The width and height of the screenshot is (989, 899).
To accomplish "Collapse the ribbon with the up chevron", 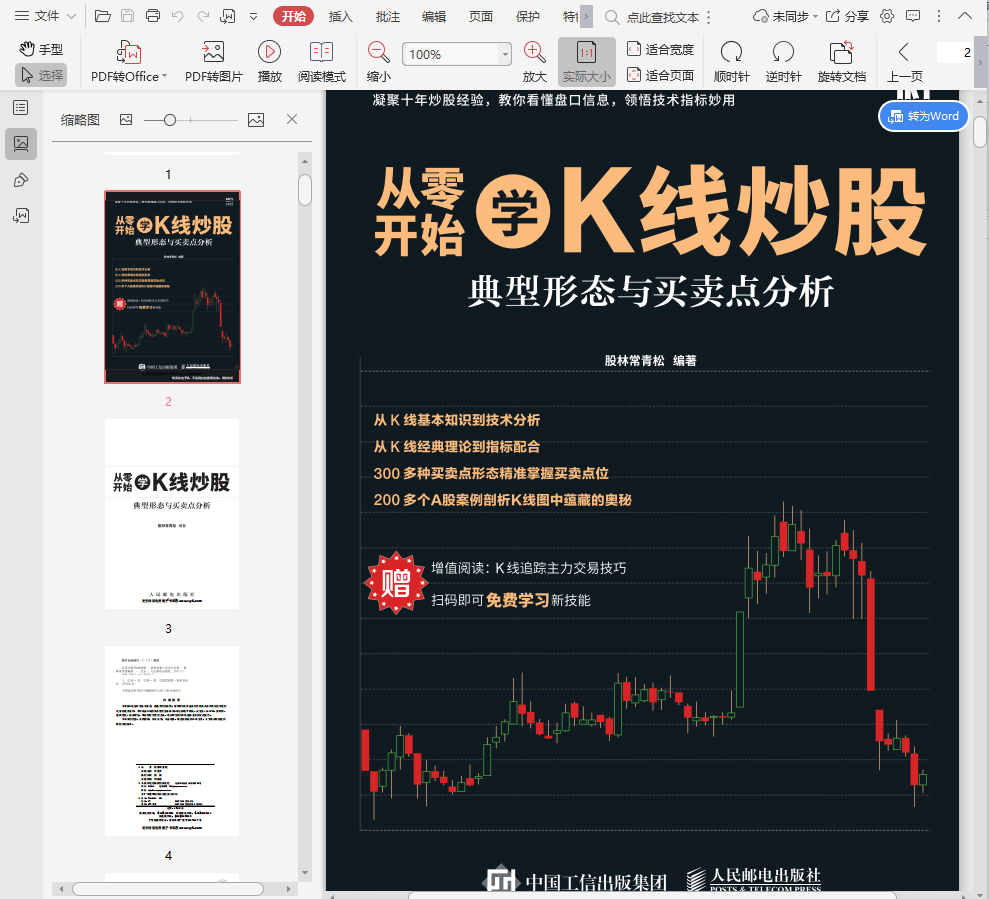I will click(964, 16).
